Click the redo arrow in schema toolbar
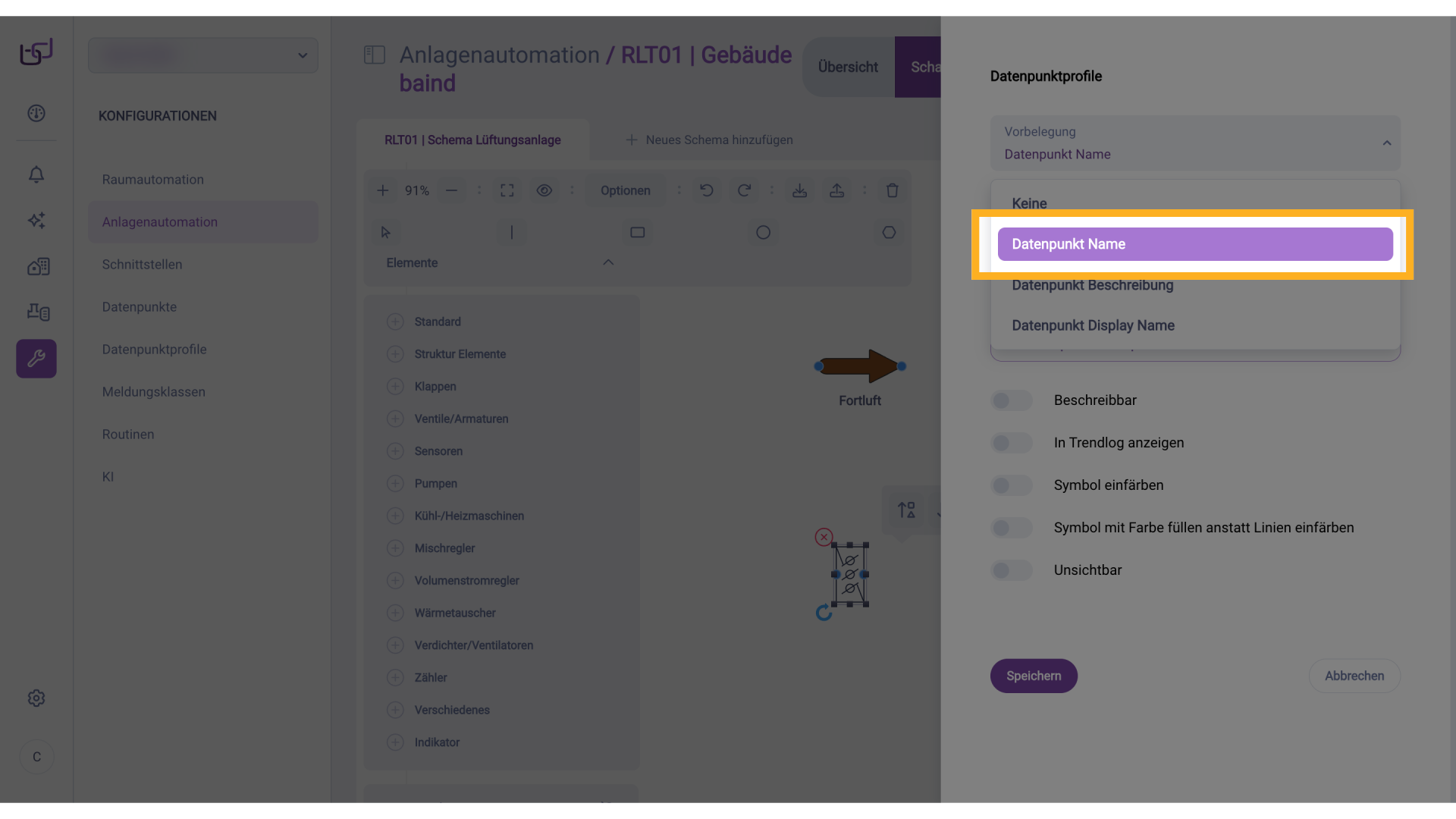Image resolution: width=1456 pixels, height=819 pixels. point(744,190)
